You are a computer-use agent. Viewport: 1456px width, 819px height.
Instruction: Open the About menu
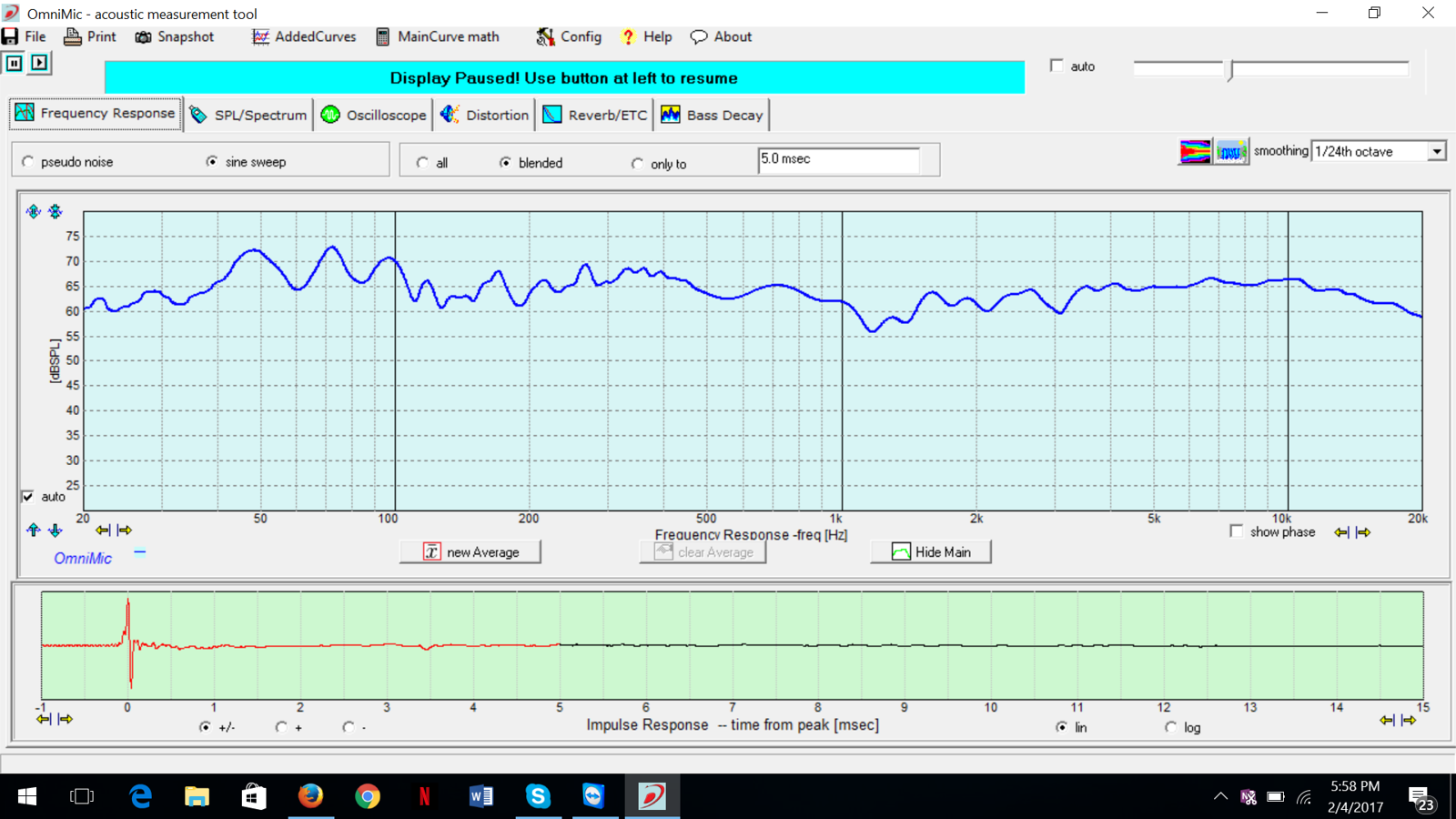click(722, 36)
